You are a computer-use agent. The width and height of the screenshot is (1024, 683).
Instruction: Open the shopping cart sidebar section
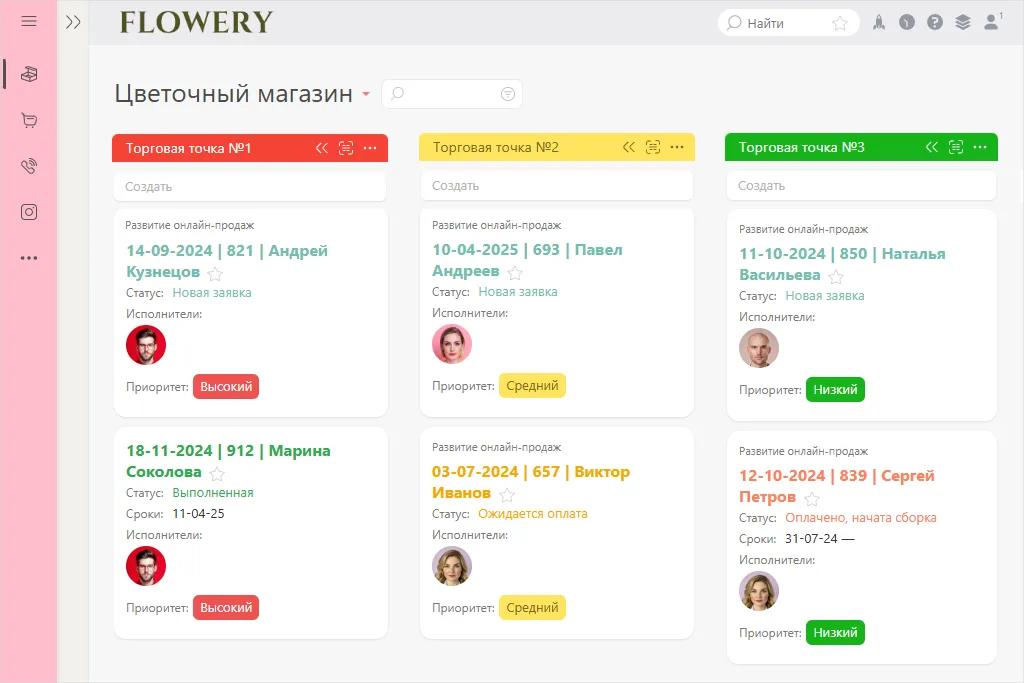(29, 120)
